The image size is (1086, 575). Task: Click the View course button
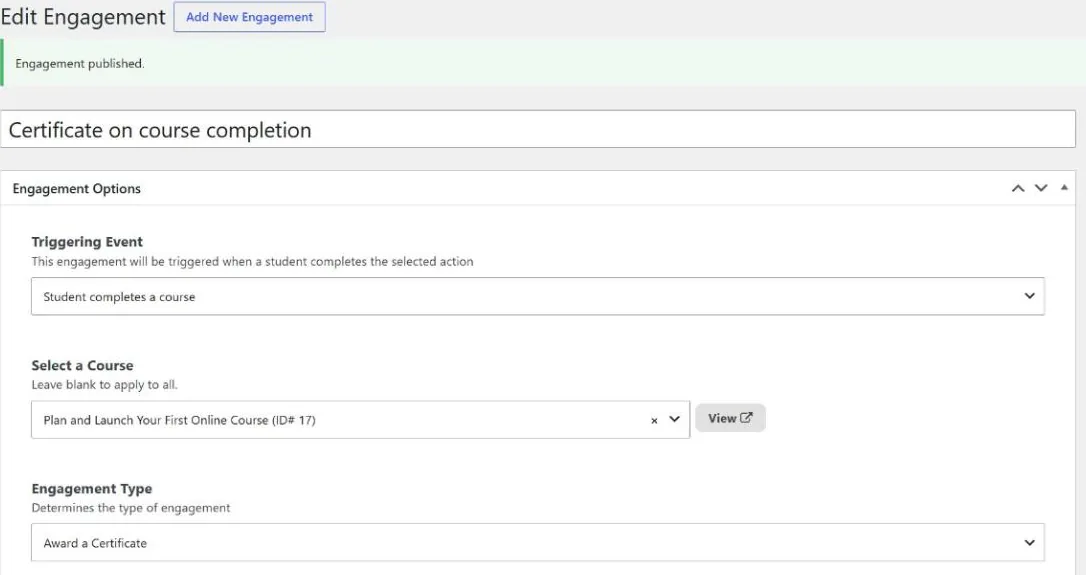(730, 418)
